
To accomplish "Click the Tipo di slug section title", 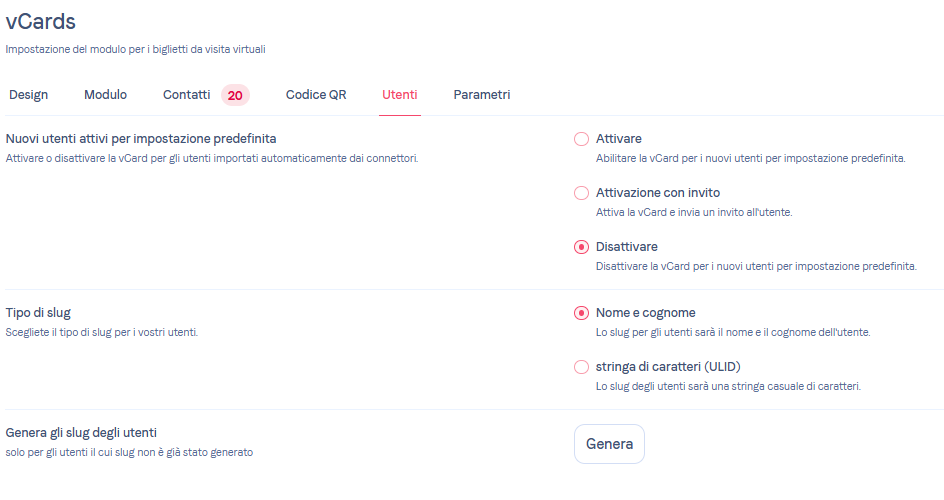I will [38, 313].
